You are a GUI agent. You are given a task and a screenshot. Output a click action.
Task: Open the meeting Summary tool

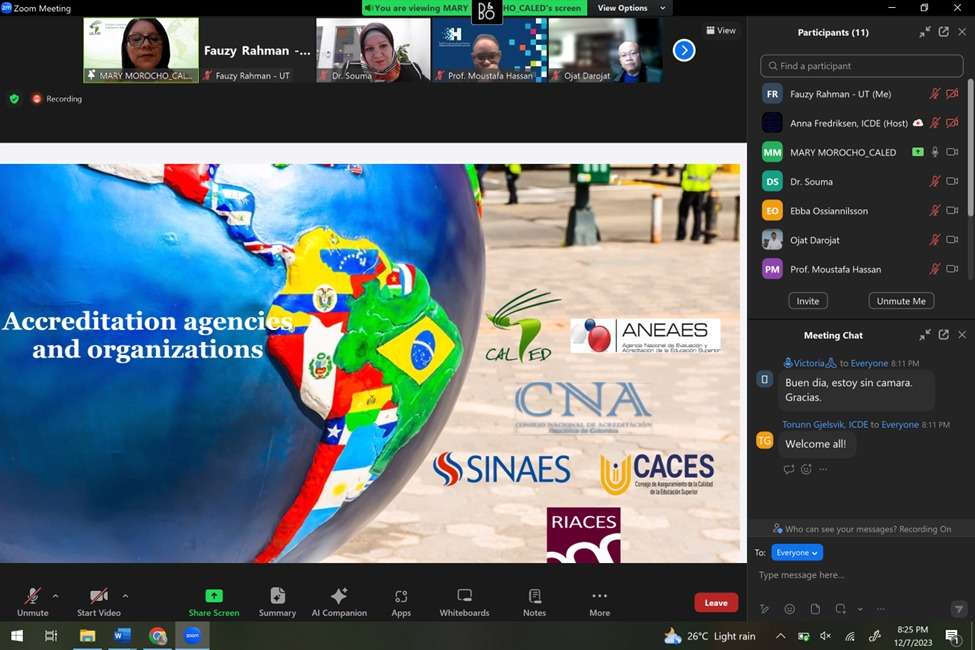[277, 602]
